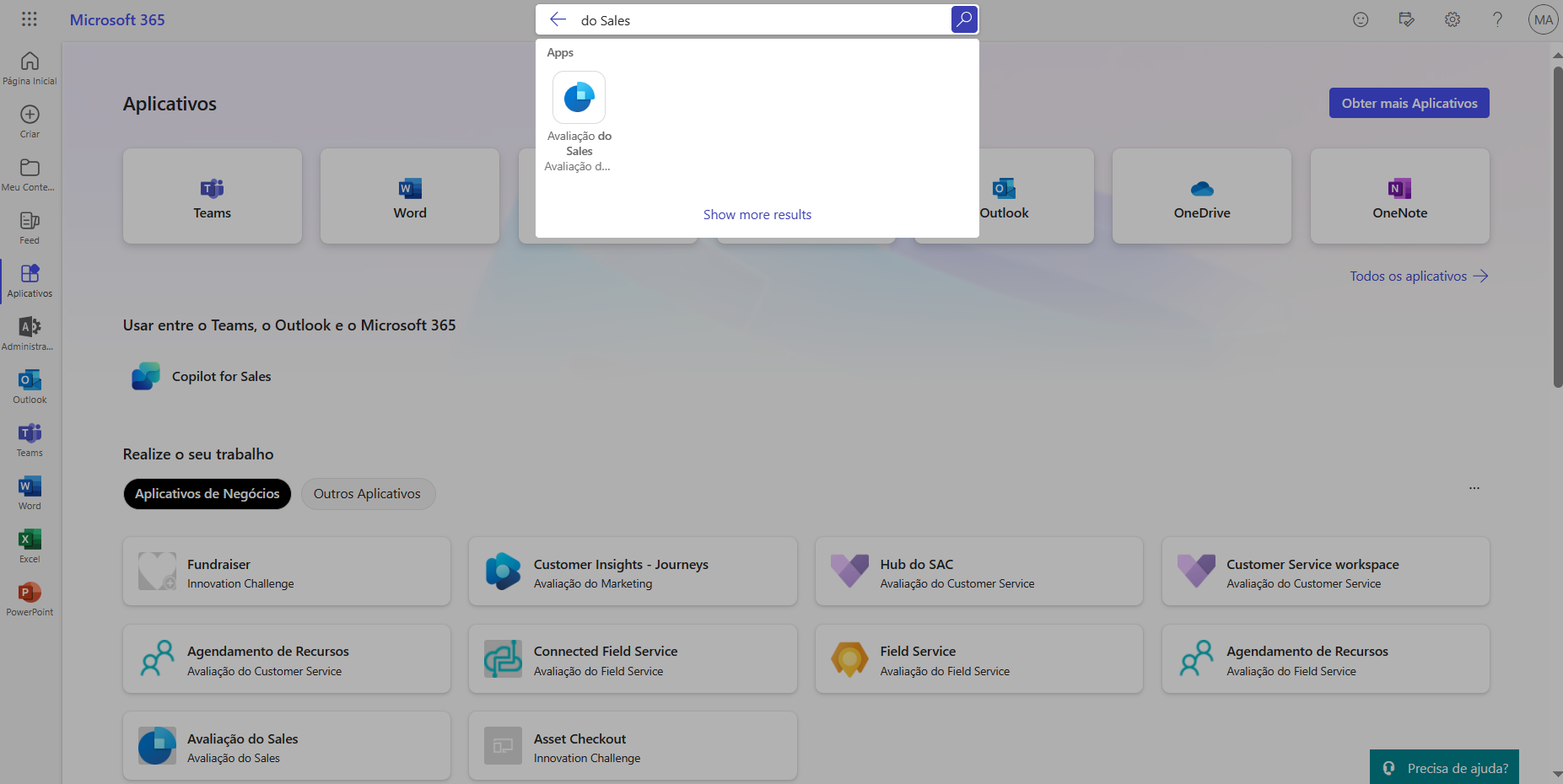Screen dimensions: 1563x784
Task: Click Precisa de ajuda? help button
Action: pyautogui.click(x=1444, y=768)
